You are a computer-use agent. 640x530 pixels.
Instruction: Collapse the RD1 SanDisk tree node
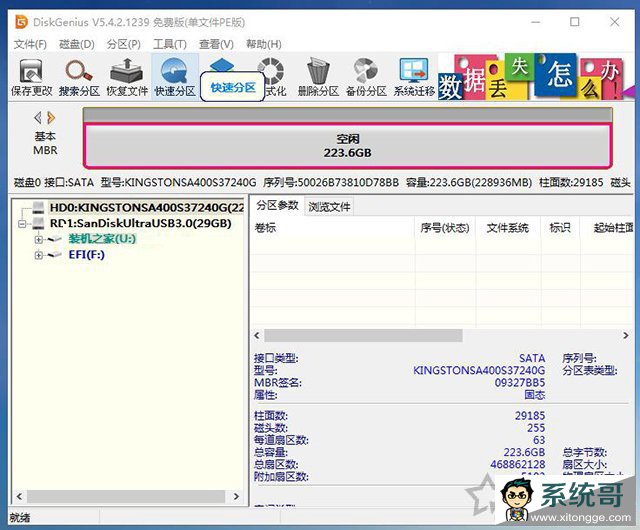point(22,224)
